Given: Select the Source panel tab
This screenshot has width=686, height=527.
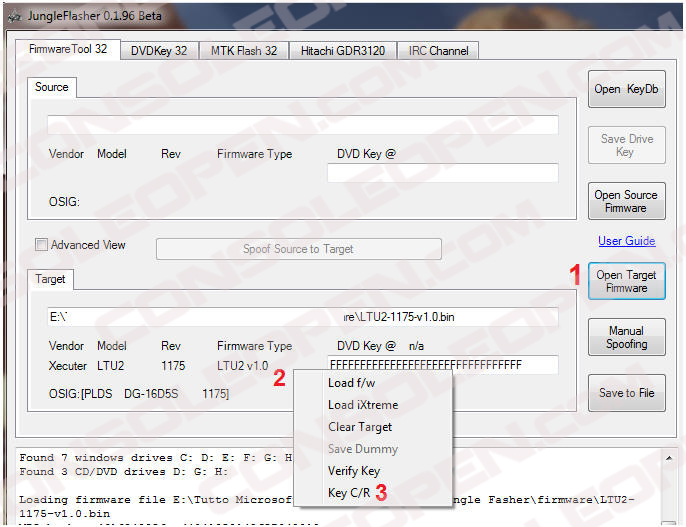Looking at the screenshot, I should (x=52, y=87).
